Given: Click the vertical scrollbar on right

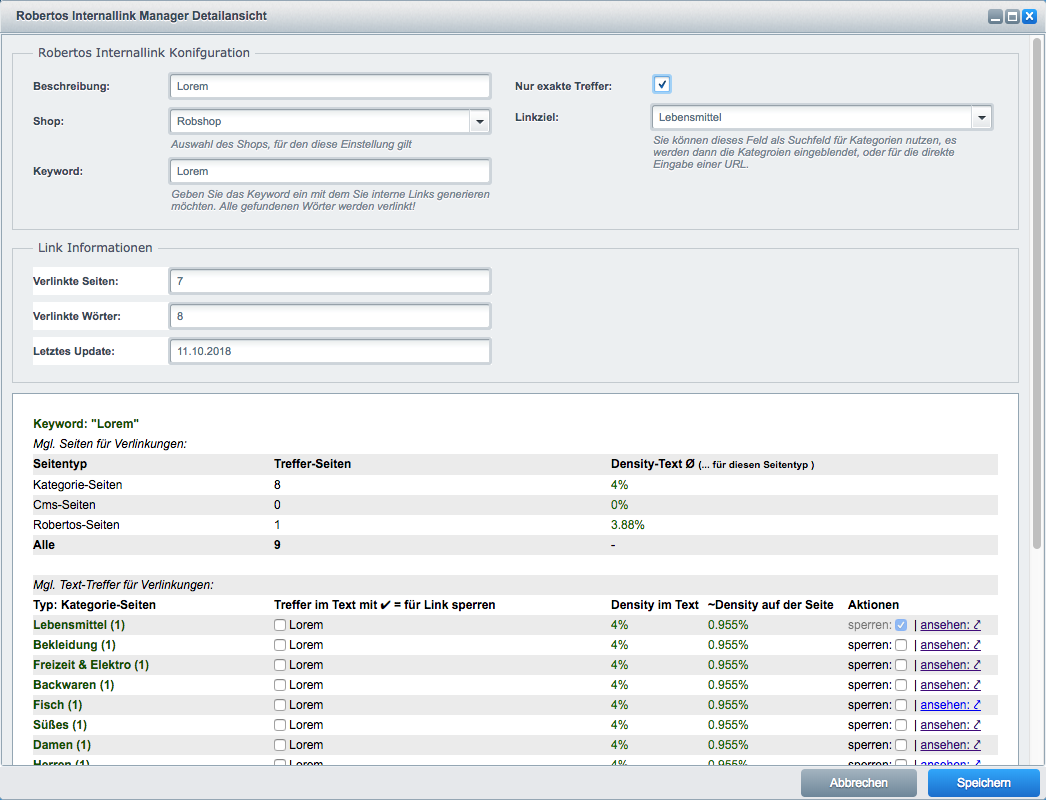Looking at the screenshot, I should pos(1037,300).
